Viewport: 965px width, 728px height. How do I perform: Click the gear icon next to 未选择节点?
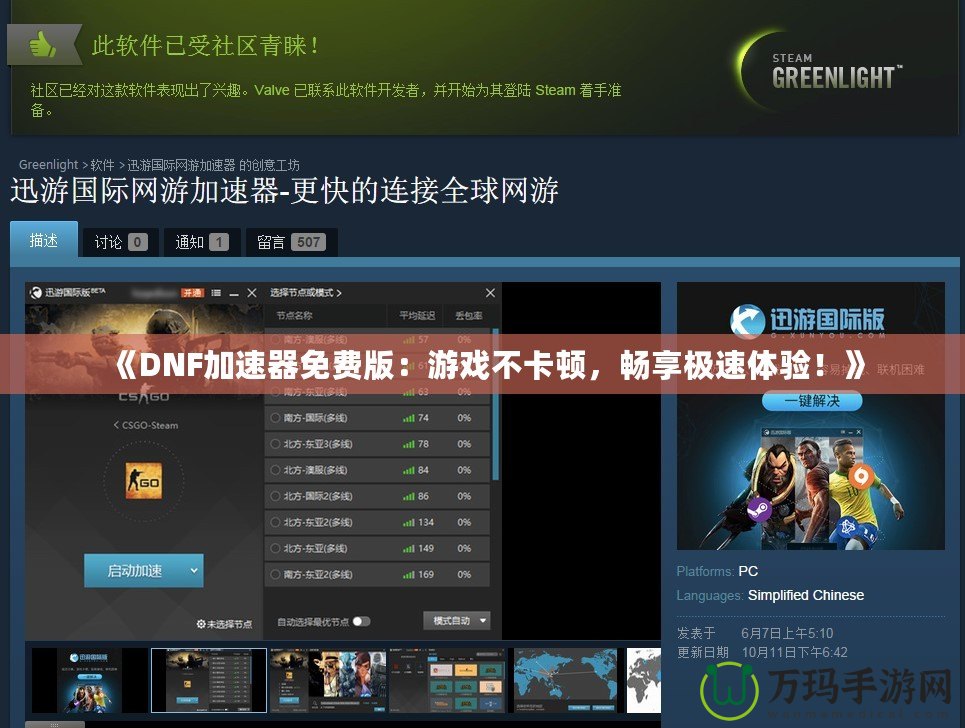[201, 624]
